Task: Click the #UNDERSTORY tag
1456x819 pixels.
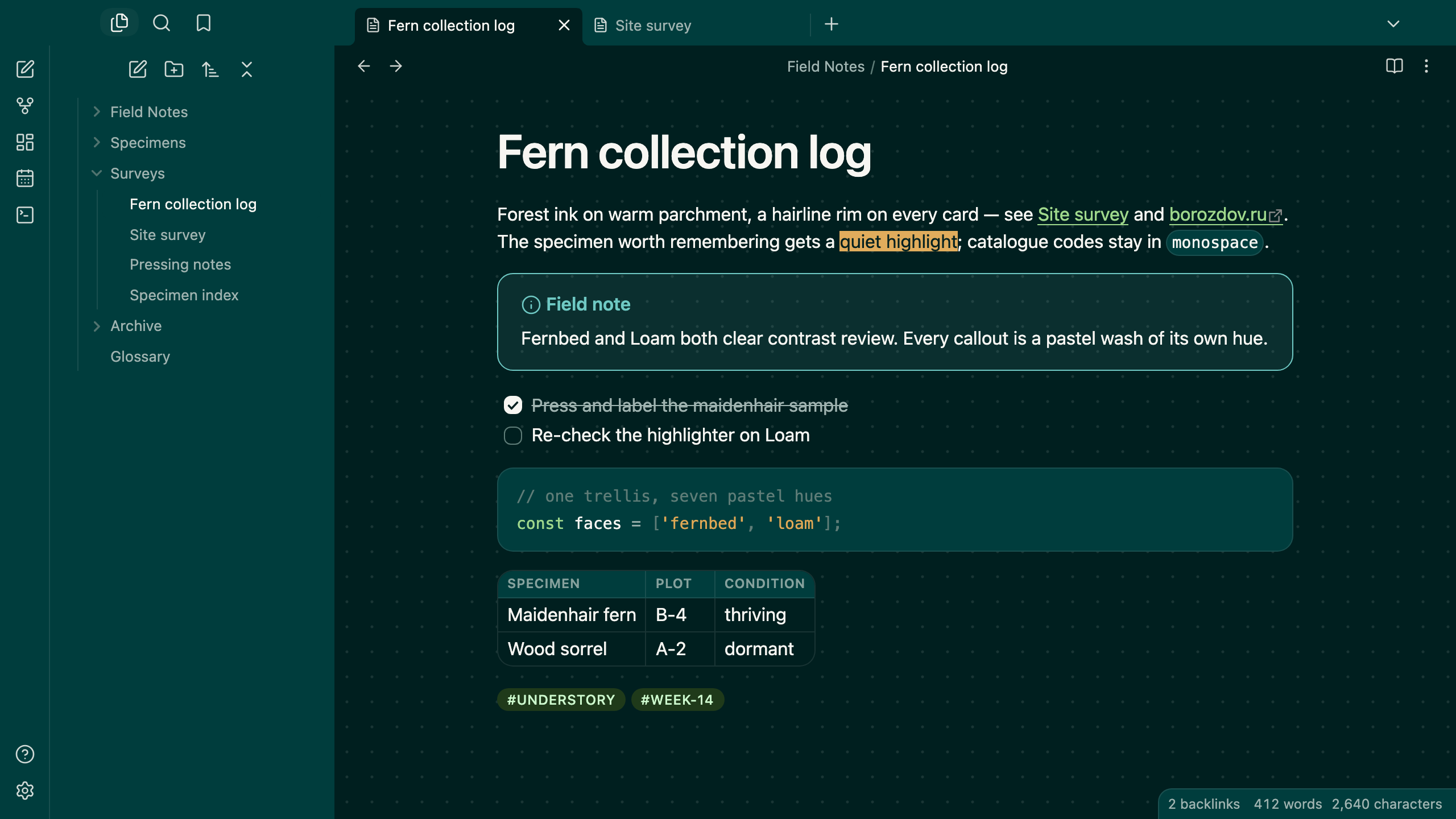Action: (x=561, y=700)
